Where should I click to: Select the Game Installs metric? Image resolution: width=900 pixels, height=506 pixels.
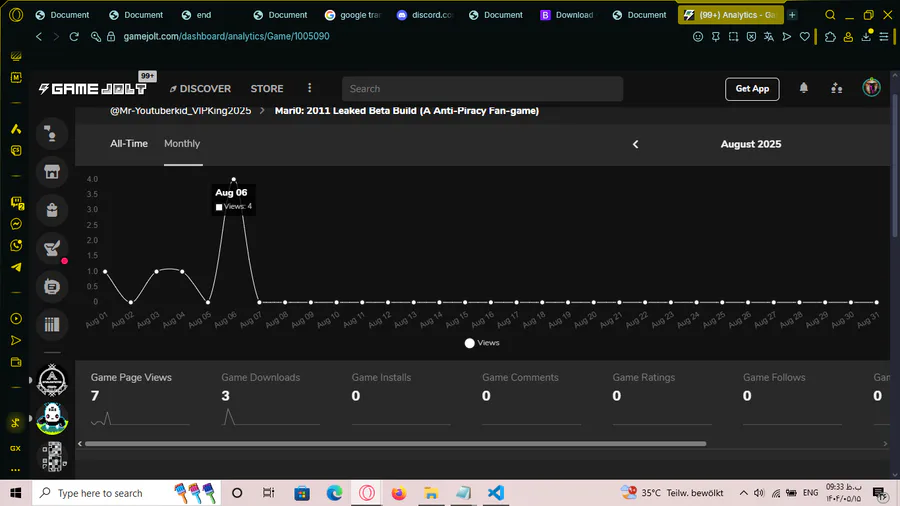(x=401, y=399)
